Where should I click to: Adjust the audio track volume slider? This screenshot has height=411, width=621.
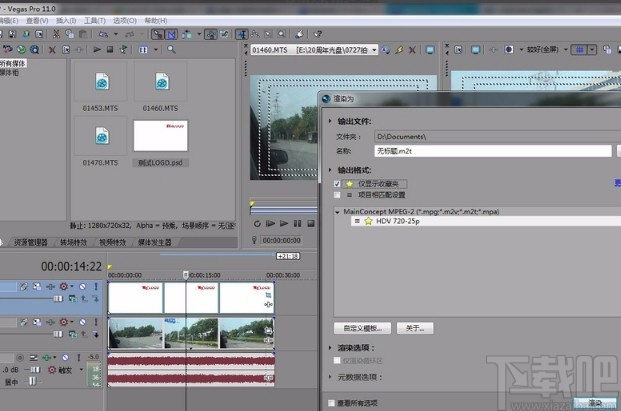tap(35, 369)
